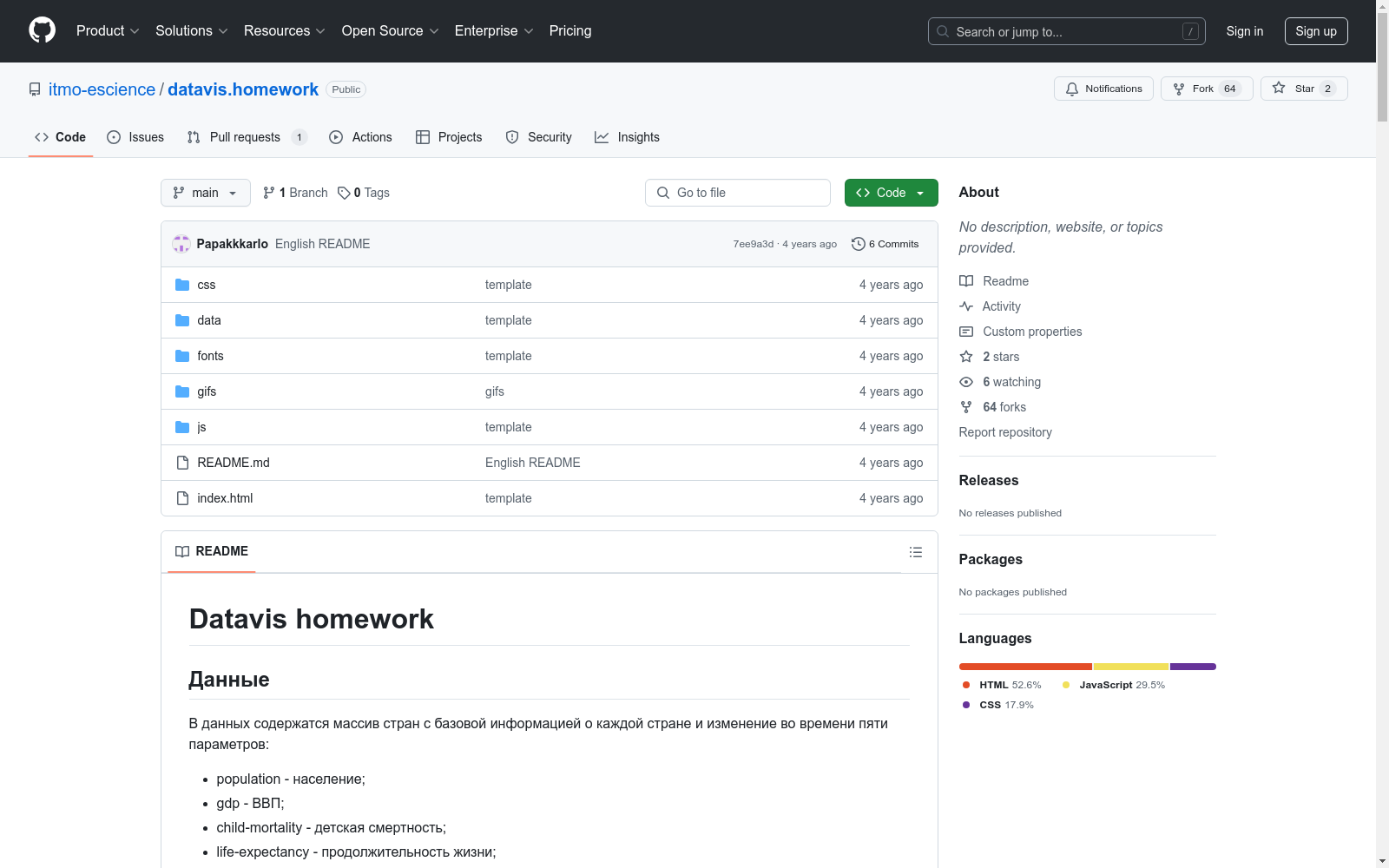
Task: Open commit history with 6 Commits
Action: tap(885, 244)
